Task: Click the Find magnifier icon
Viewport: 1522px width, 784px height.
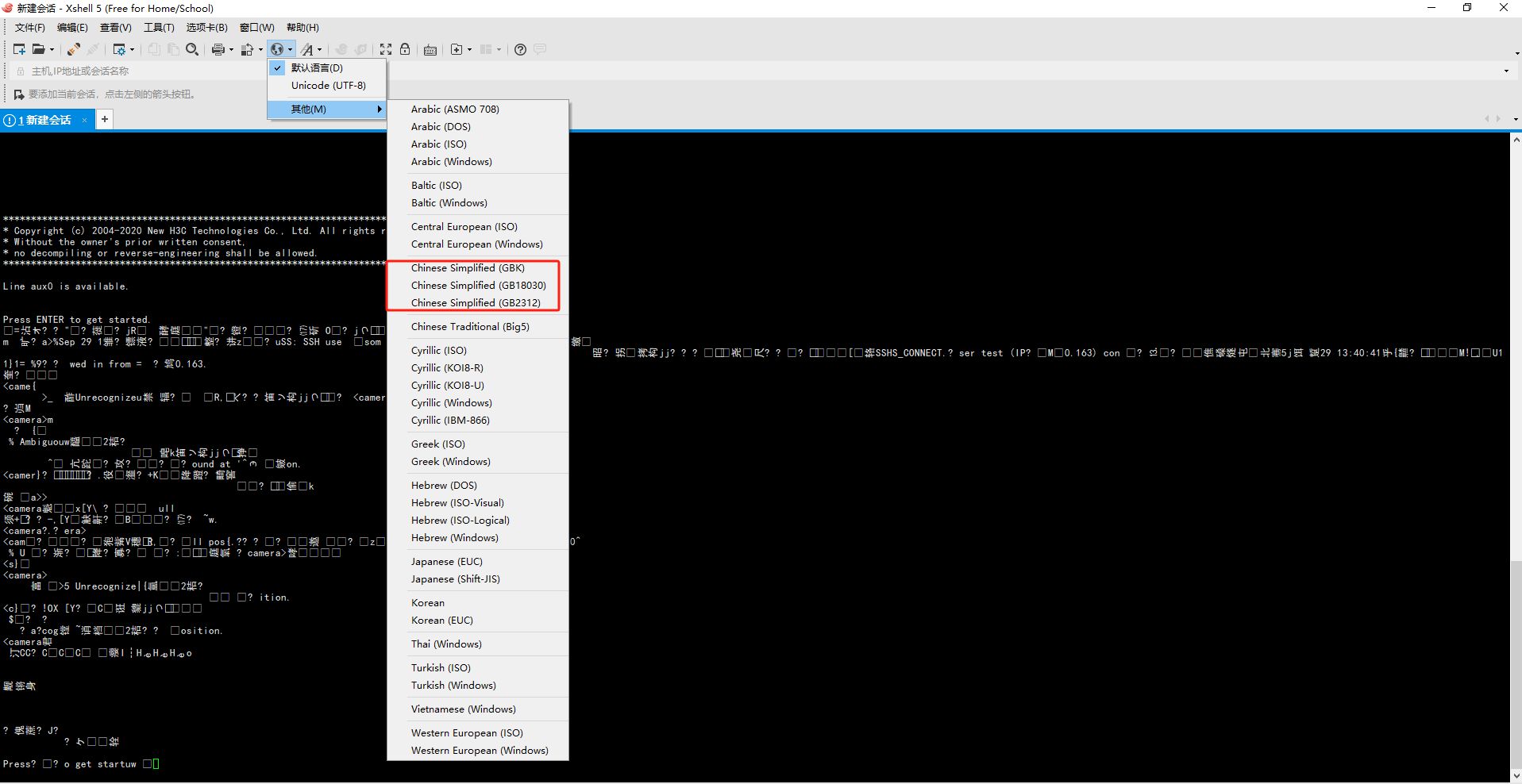Action: point(192,49)
